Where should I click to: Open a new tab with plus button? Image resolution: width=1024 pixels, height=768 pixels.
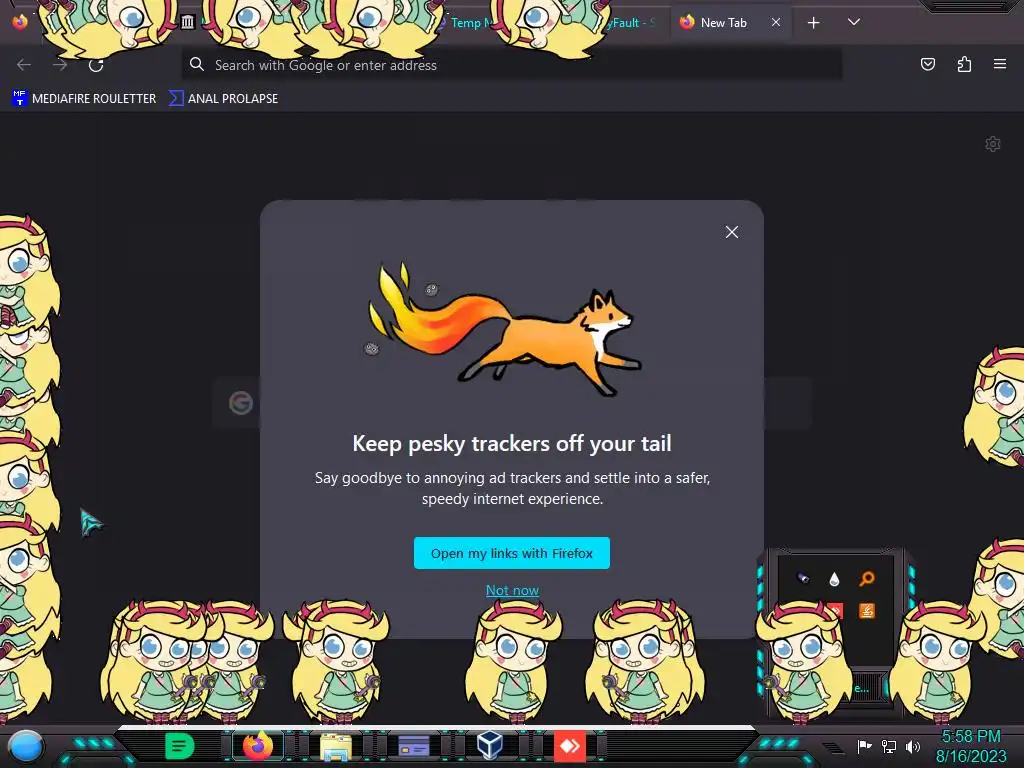tap(813, 23)
